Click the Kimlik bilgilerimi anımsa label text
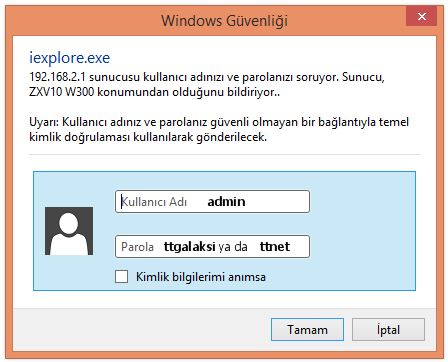 click(201, 277)
